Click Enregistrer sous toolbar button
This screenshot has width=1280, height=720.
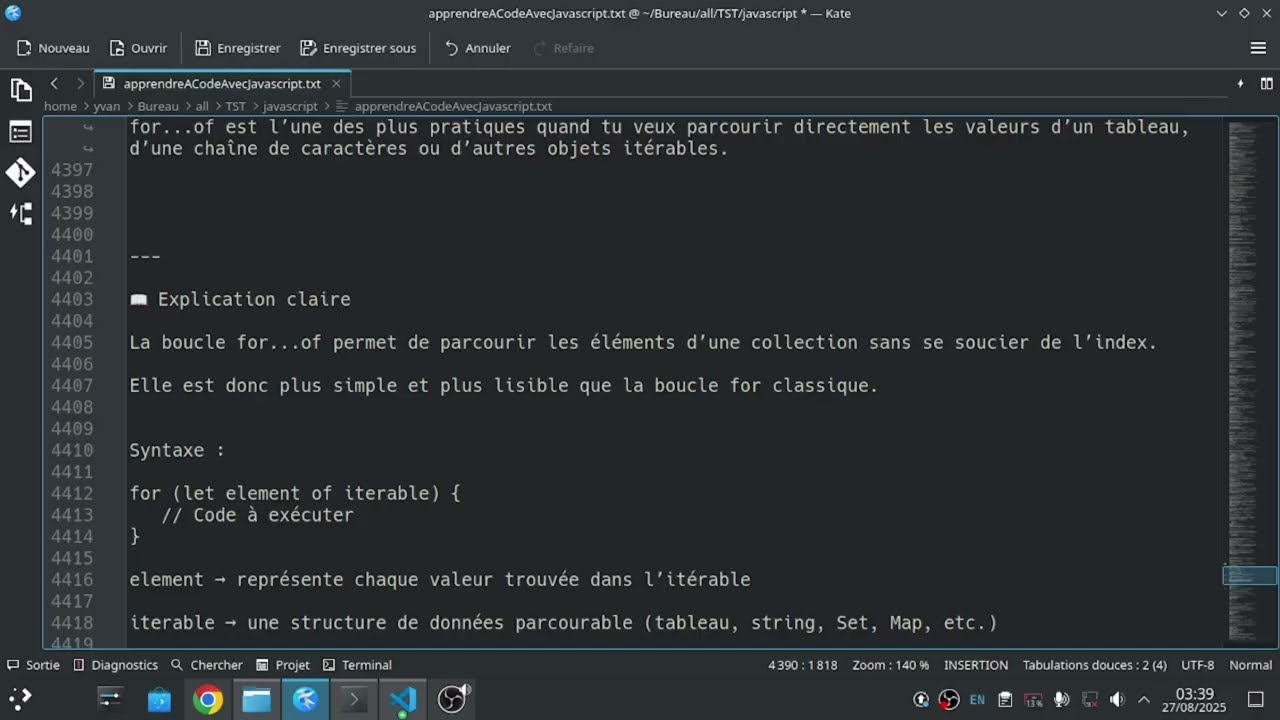358,48
